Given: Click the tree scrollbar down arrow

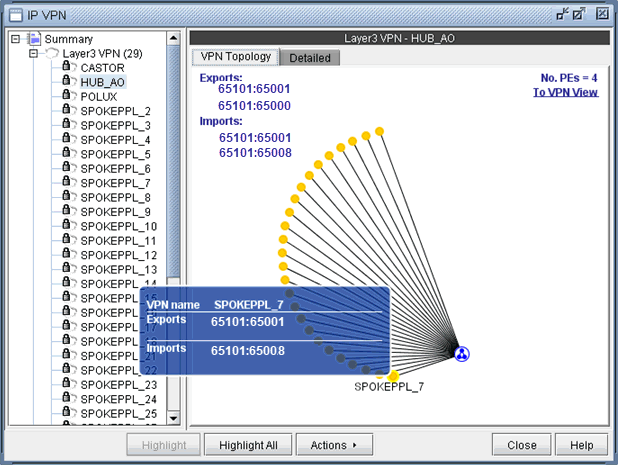Looking at the screenshot, I should pyautogui.click(x=173, y=418).
